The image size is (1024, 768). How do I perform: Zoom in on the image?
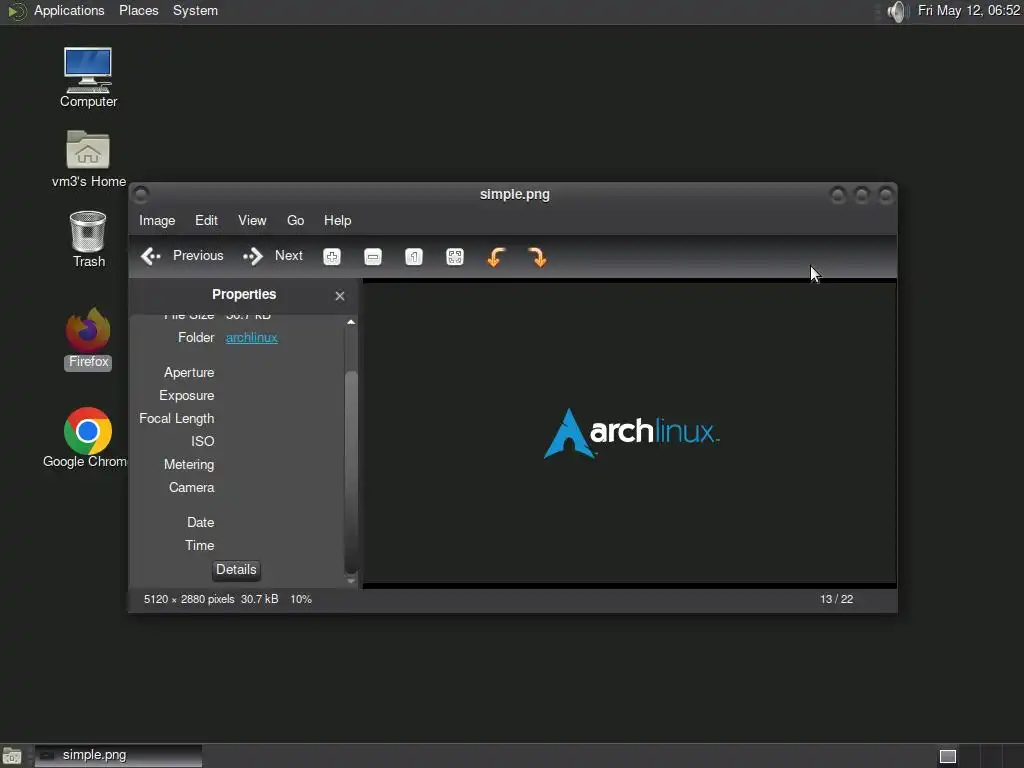point(332,257)
